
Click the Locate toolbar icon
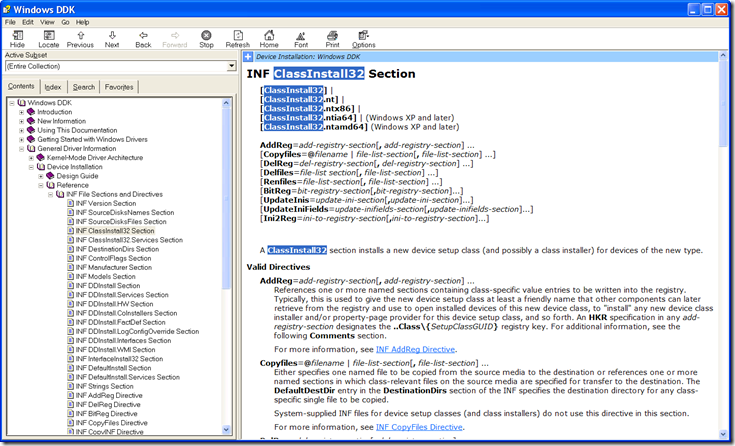48,37
